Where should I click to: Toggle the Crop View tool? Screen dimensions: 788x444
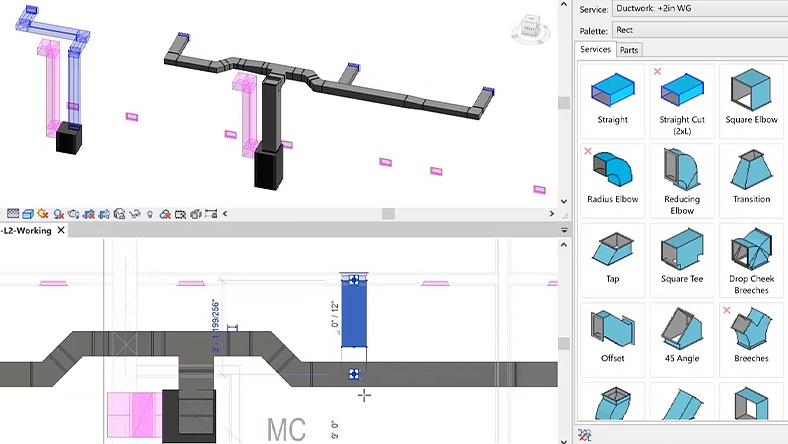coord(89,214)
